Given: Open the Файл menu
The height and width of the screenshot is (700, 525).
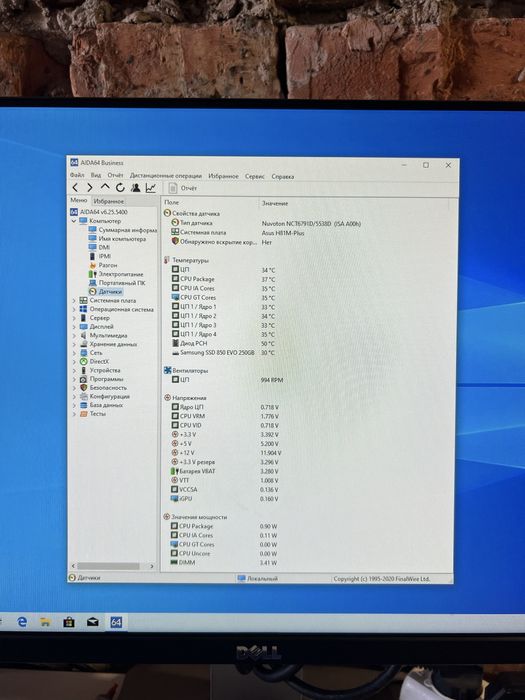Looking at the screenshot, I should (77, 175).
